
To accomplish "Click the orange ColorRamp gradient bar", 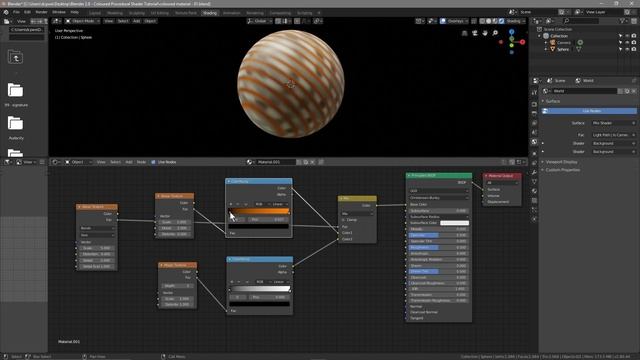I will (259, 211).
